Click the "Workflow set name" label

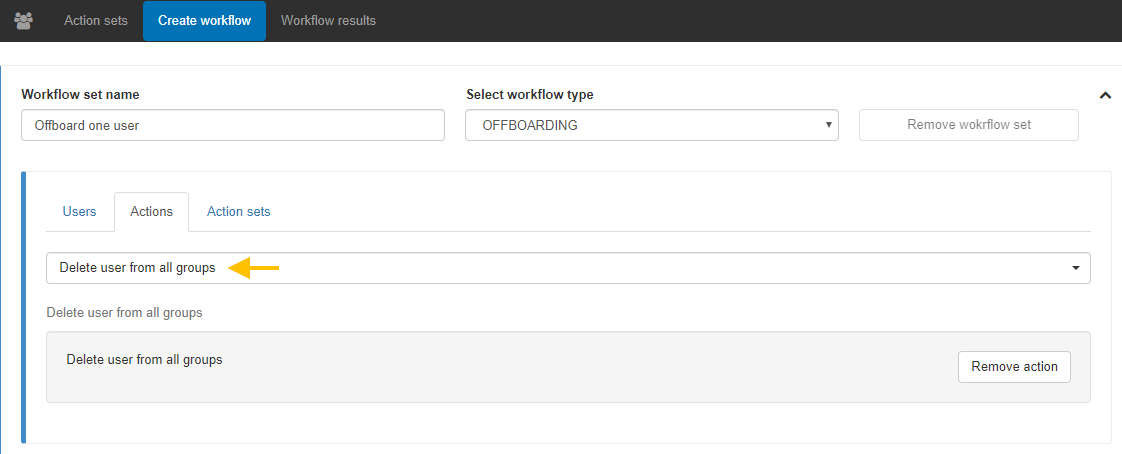(80, 95)
